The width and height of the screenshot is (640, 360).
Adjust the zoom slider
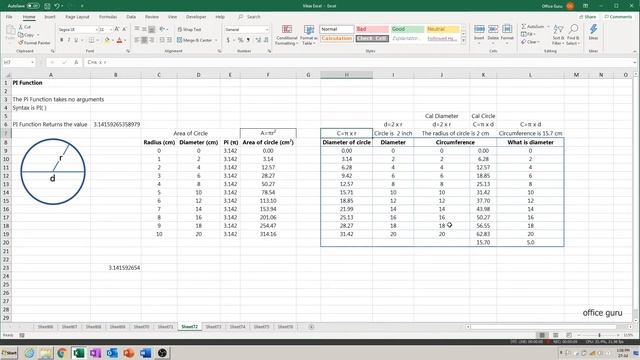pyautogui.click(x=599, y=335)
